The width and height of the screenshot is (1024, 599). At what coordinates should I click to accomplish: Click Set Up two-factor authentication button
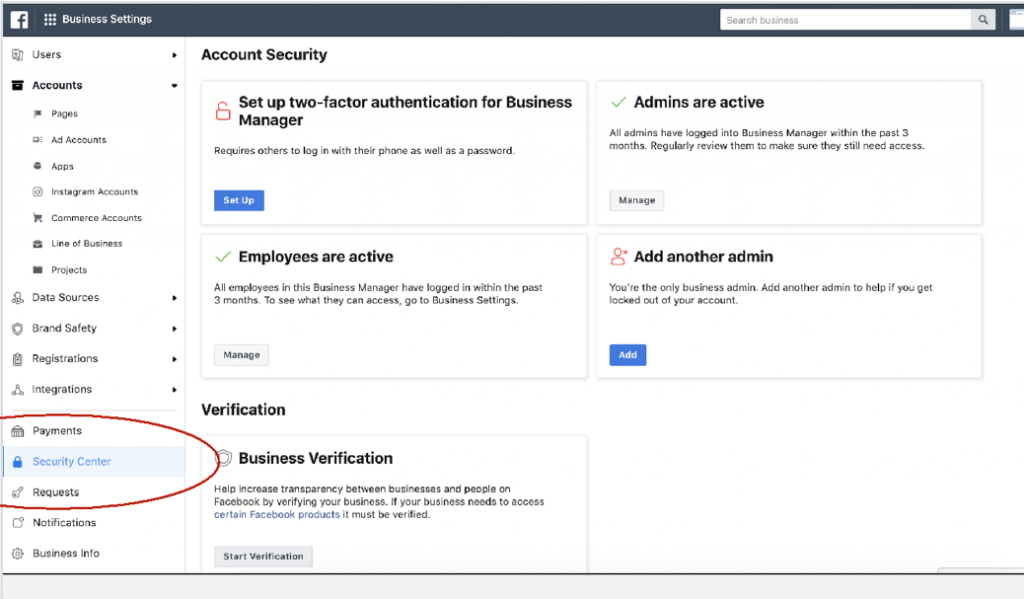pyautogui.click(x=239, y=201)
